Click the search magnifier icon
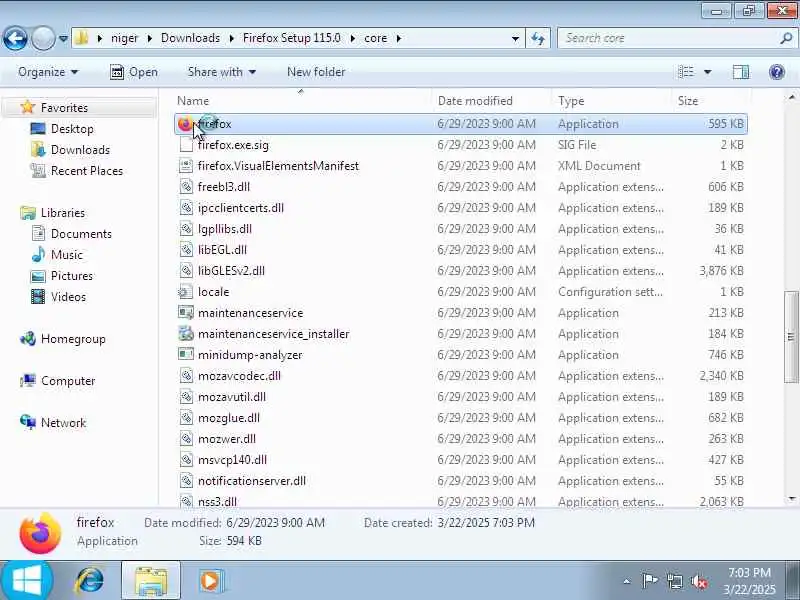Viewport: 800px width, 600px height. point(786,38)
